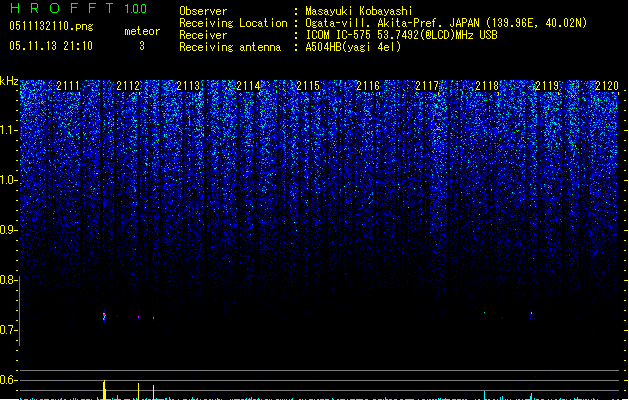Select the meteor count value 3
This screenshot has width=629, height=400.
pos(142,46)
